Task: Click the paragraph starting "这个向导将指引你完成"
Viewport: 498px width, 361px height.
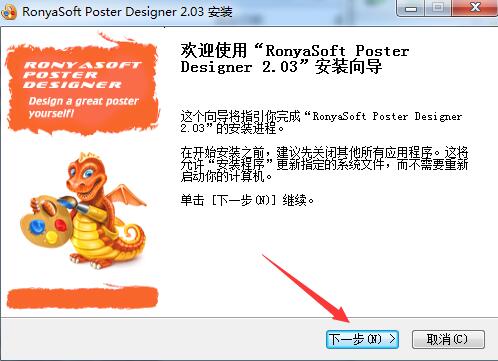Action: click(x=321, y=122)
